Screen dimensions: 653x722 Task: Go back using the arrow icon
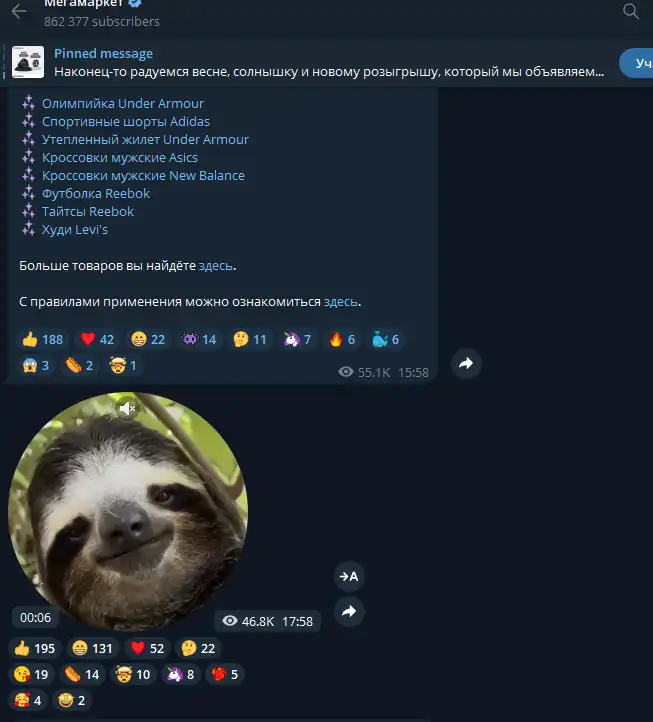click(x=19, y=11)
